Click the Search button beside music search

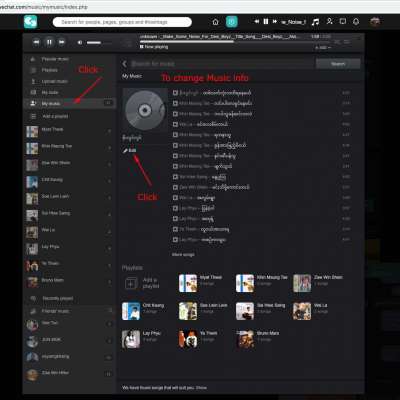[x=338, y=64]
